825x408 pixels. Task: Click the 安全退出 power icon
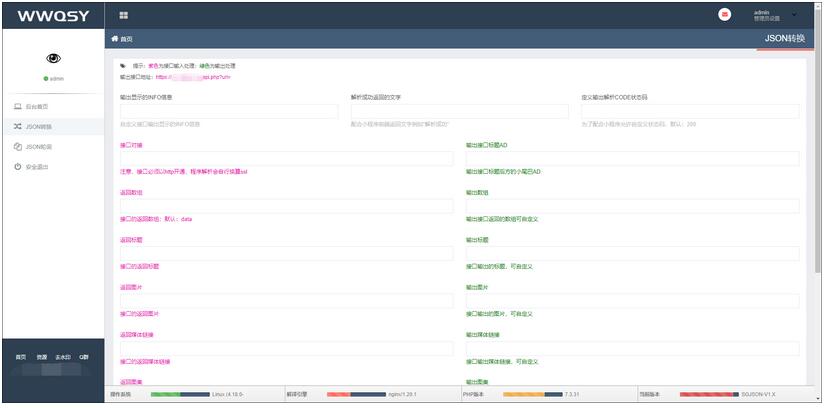click(x=17, y=167)
